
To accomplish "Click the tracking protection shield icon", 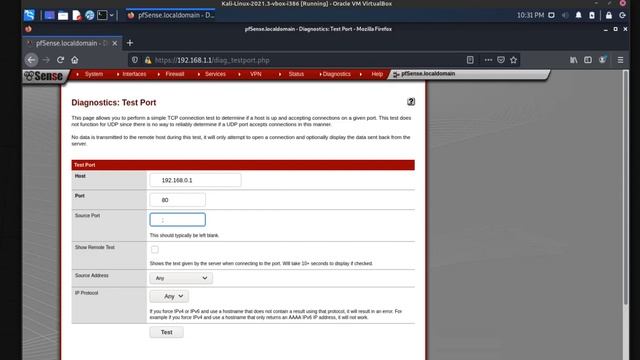I will 135,60.
